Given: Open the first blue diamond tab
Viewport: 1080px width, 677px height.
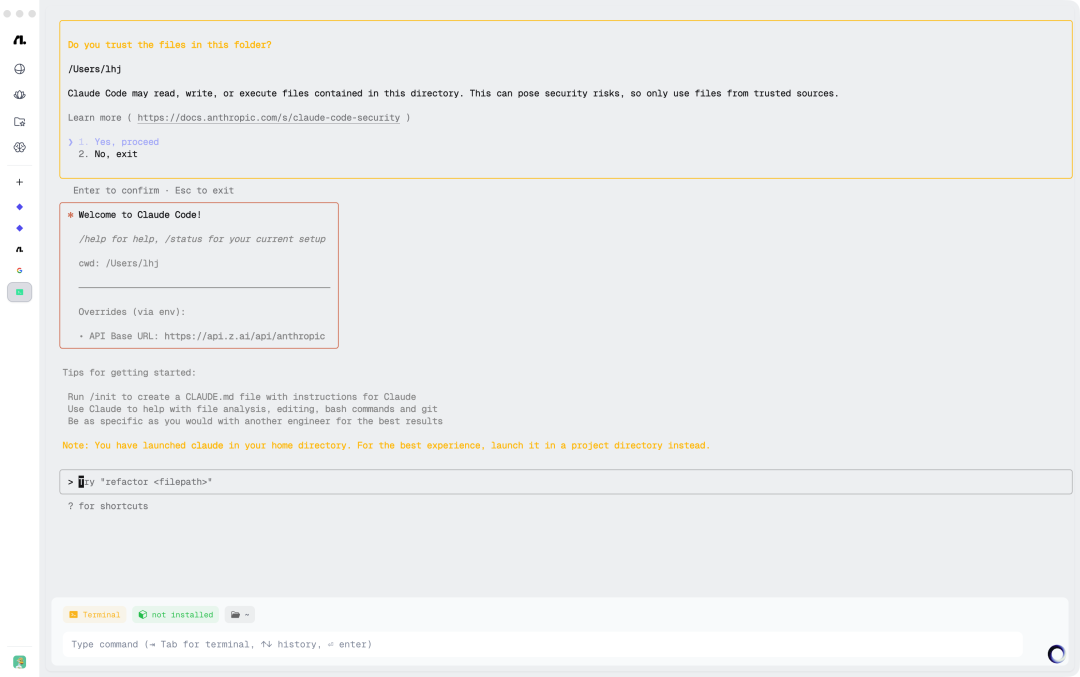Looking at the screenshot, I should pyautogui.click(x=19, y=207).
